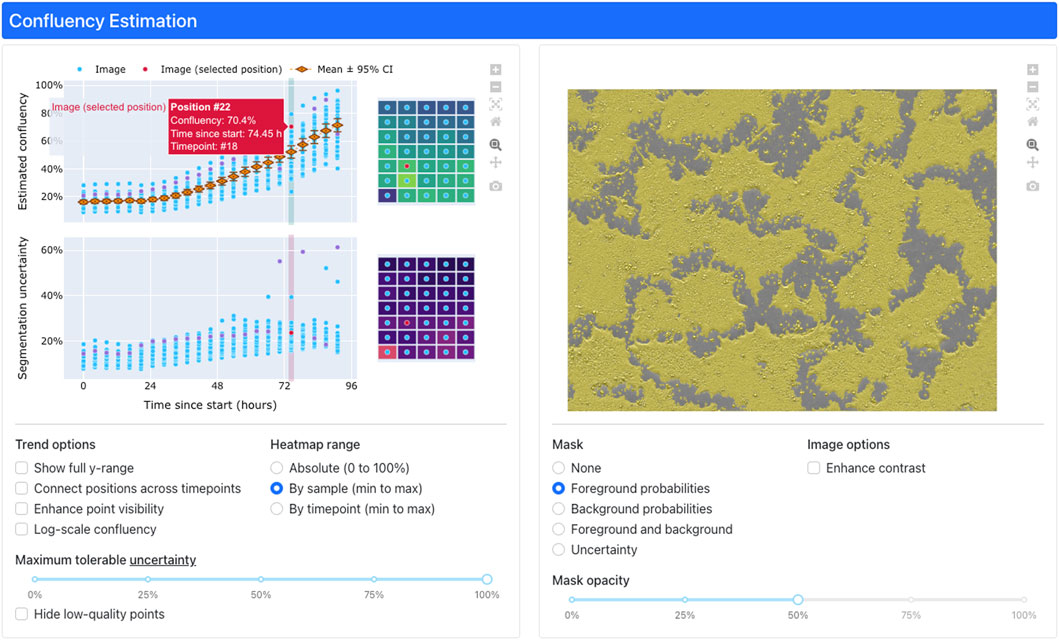Image resolution: width=1059 pixels, height=640 pixels.
Task: Zoom out on the confluency trend chart
Action: pyautogui.click(x=496, y=87)
